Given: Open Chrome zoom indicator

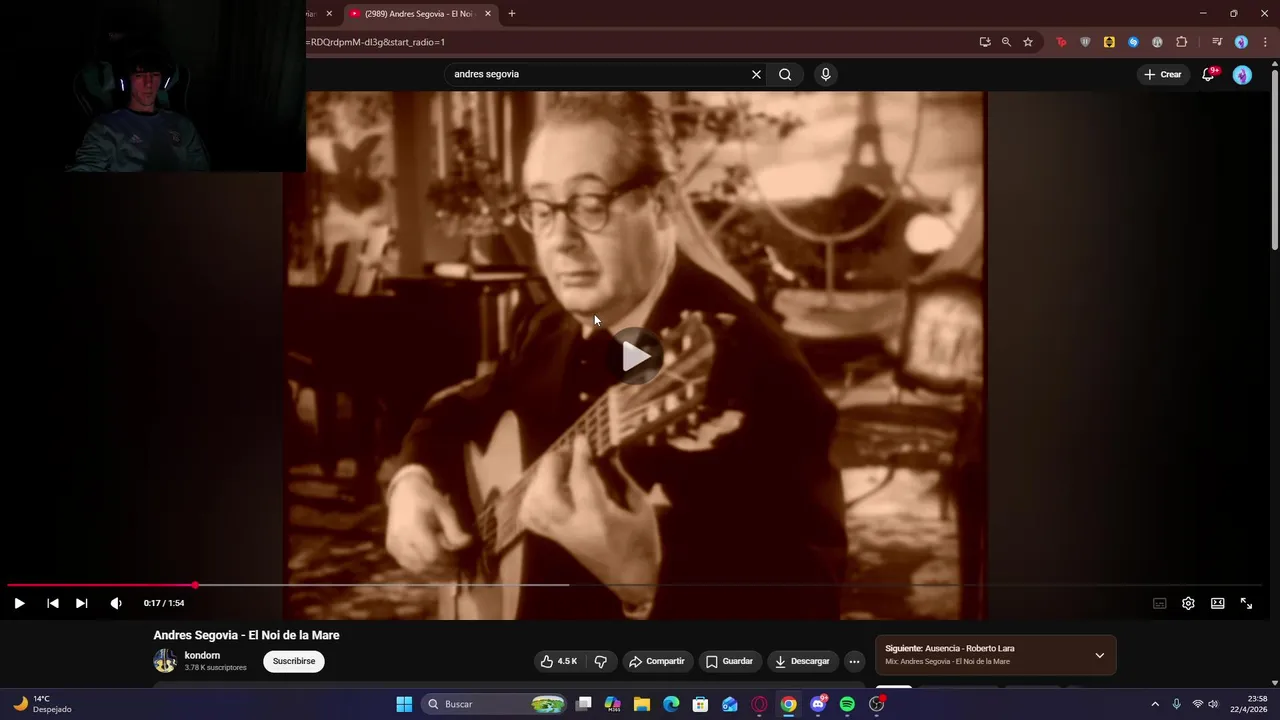Looking at the screenshot, I should (x=1006, y=42).
